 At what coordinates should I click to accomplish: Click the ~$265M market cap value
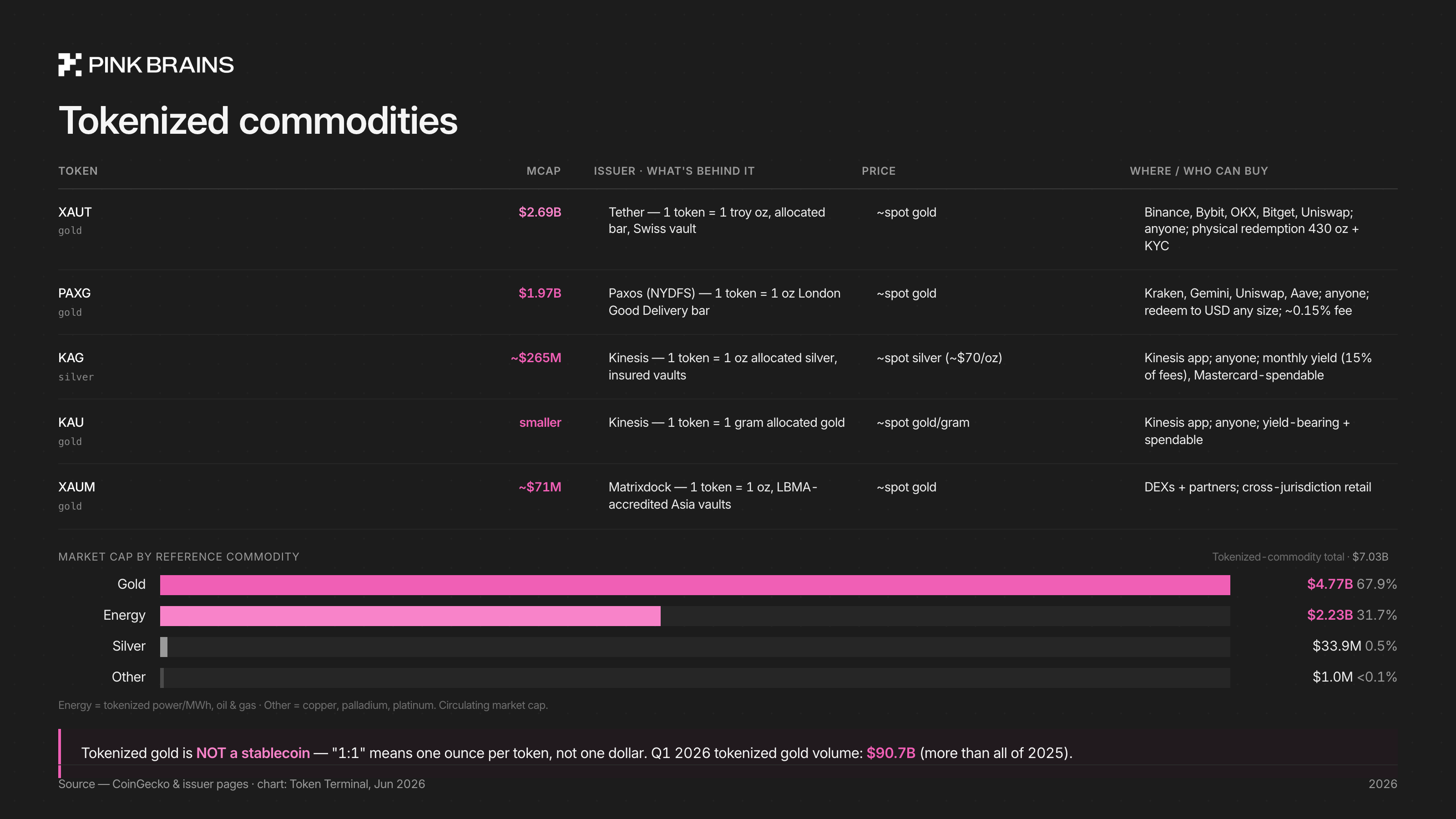(536, 358)
